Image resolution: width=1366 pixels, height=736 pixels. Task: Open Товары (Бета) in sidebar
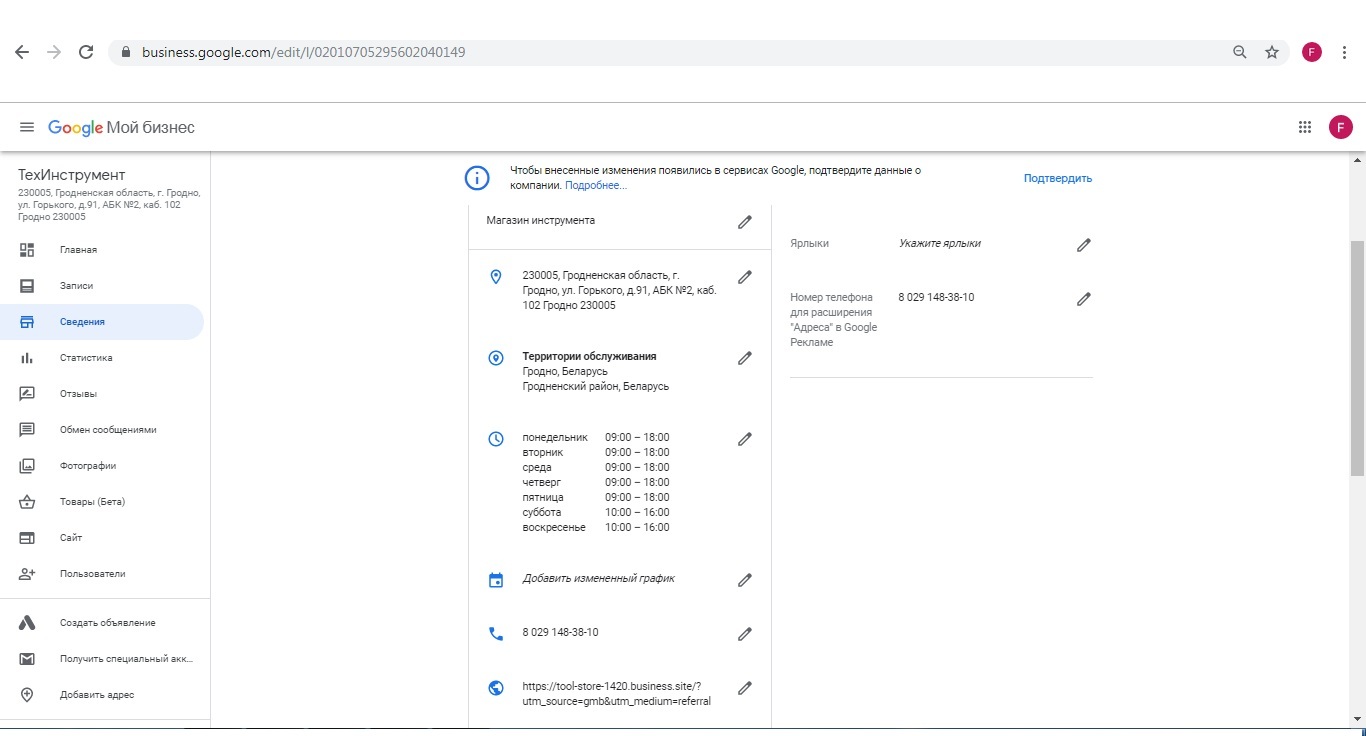click(x=102, y=502)
